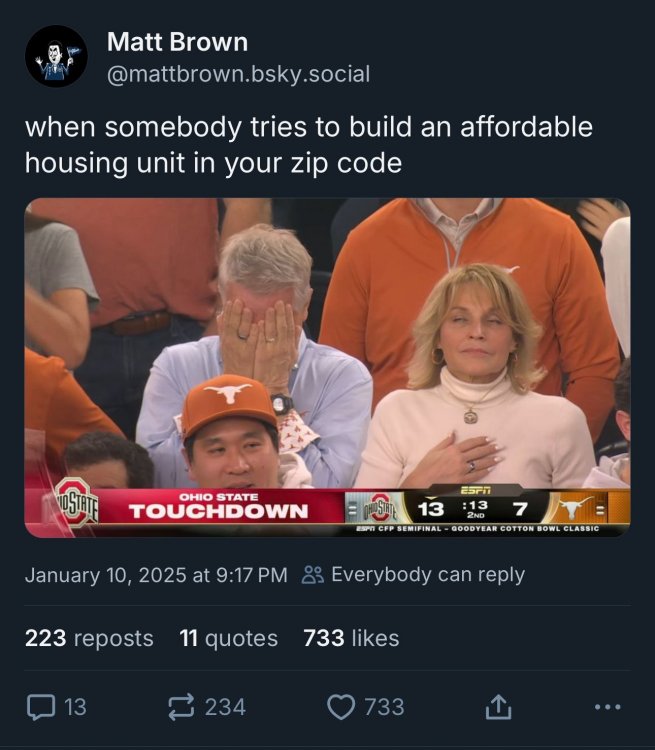
Task: View the 733 likes list
Action: point(351,638)
